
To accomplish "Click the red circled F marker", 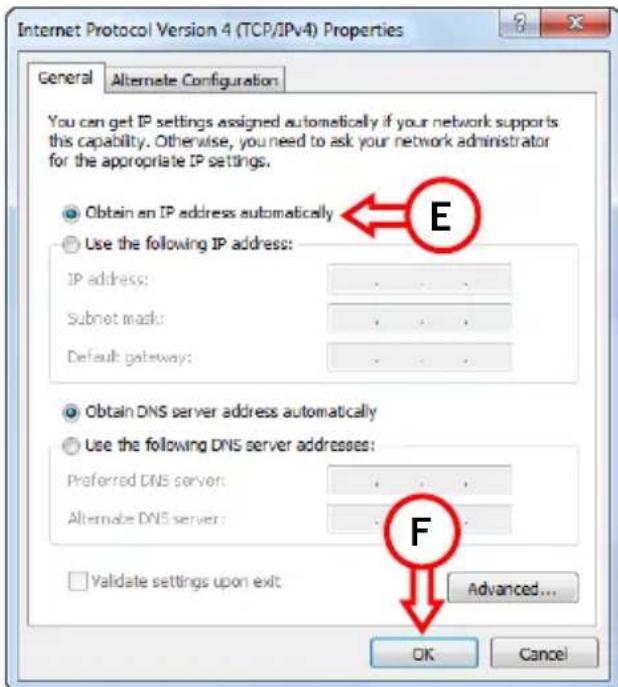I will click(x=422, y=531).
